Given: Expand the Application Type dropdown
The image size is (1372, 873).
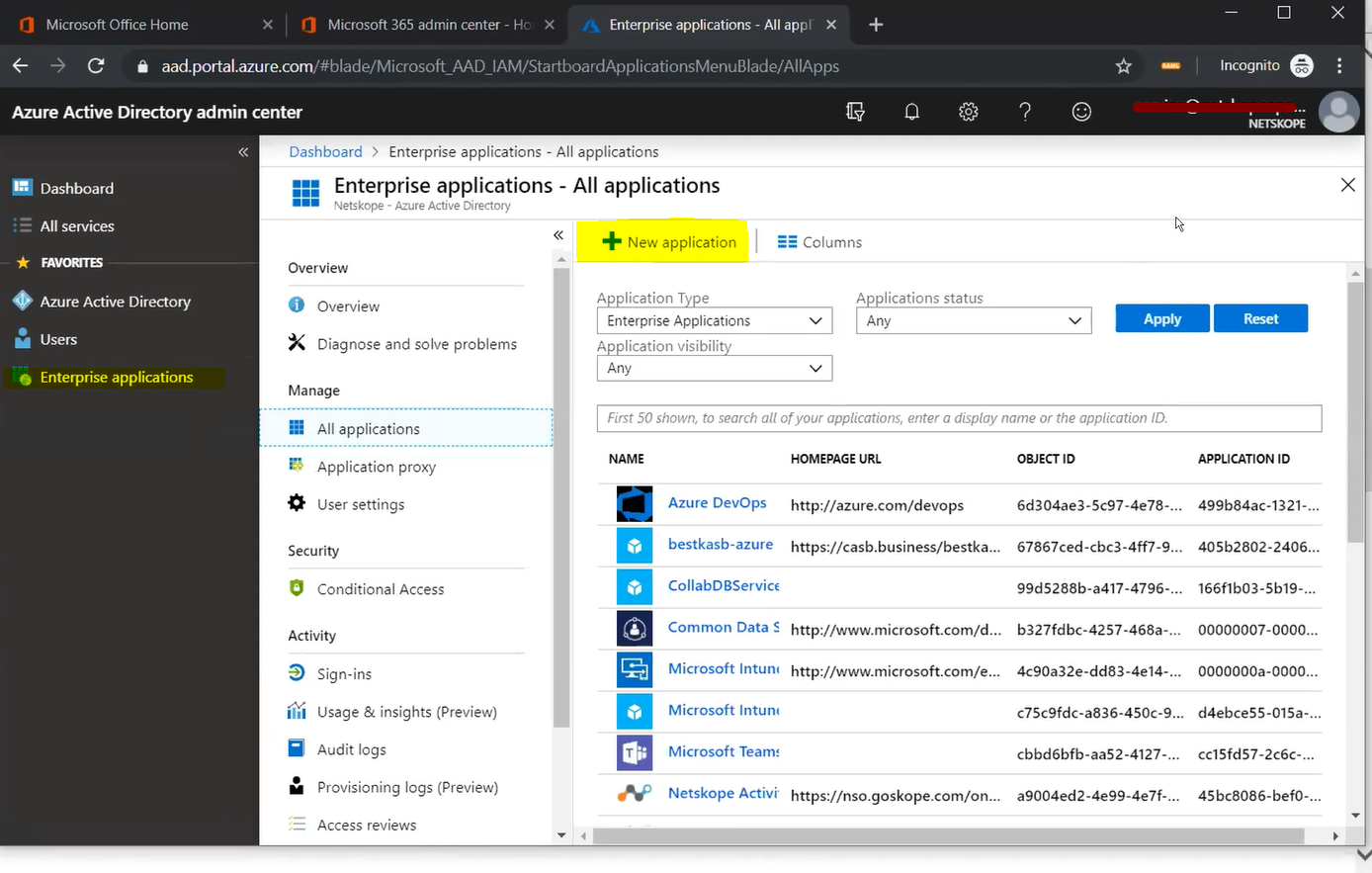Looking at the screenshot, I should (x=714, y=320).
